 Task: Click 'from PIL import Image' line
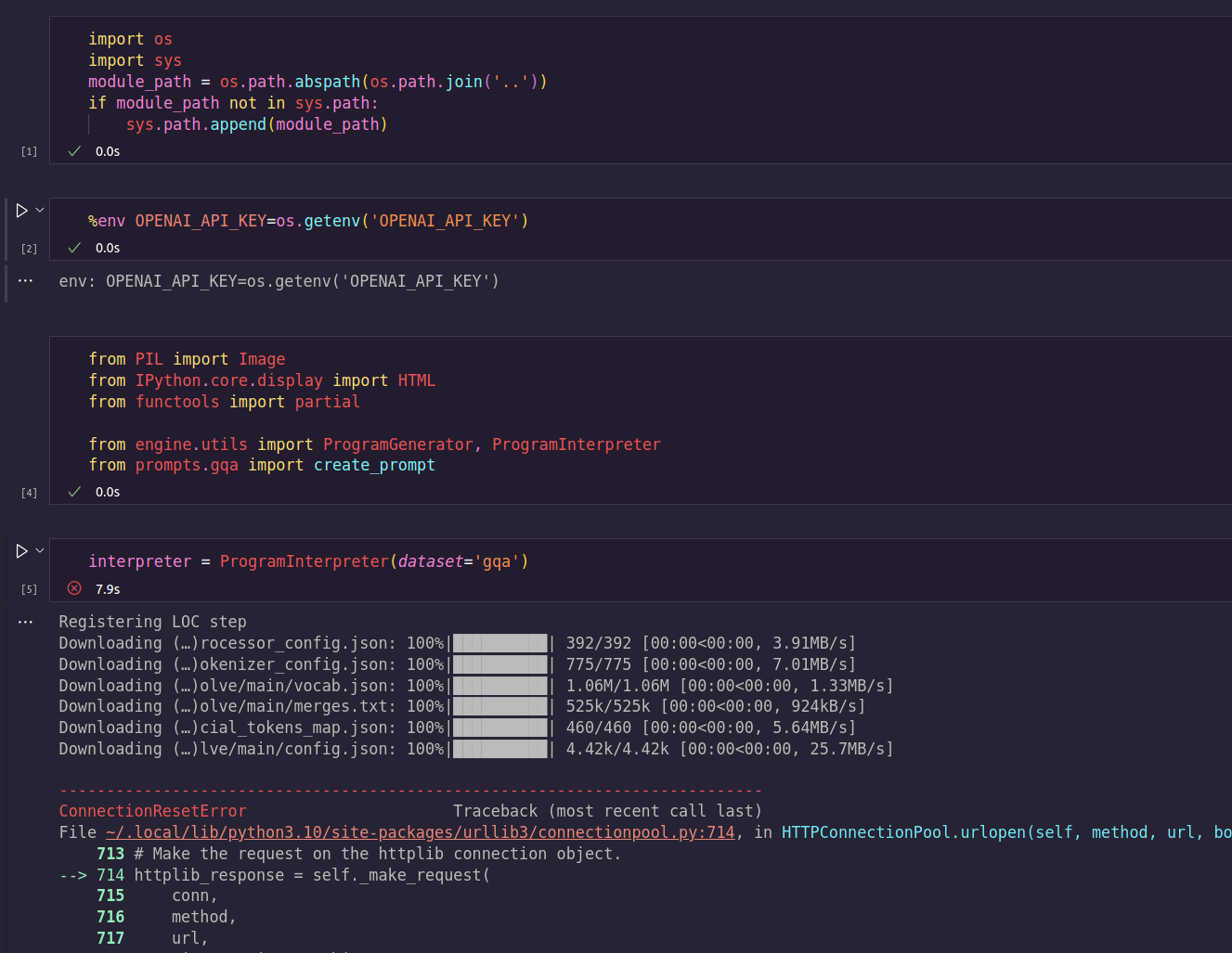(x=187, y=359)
